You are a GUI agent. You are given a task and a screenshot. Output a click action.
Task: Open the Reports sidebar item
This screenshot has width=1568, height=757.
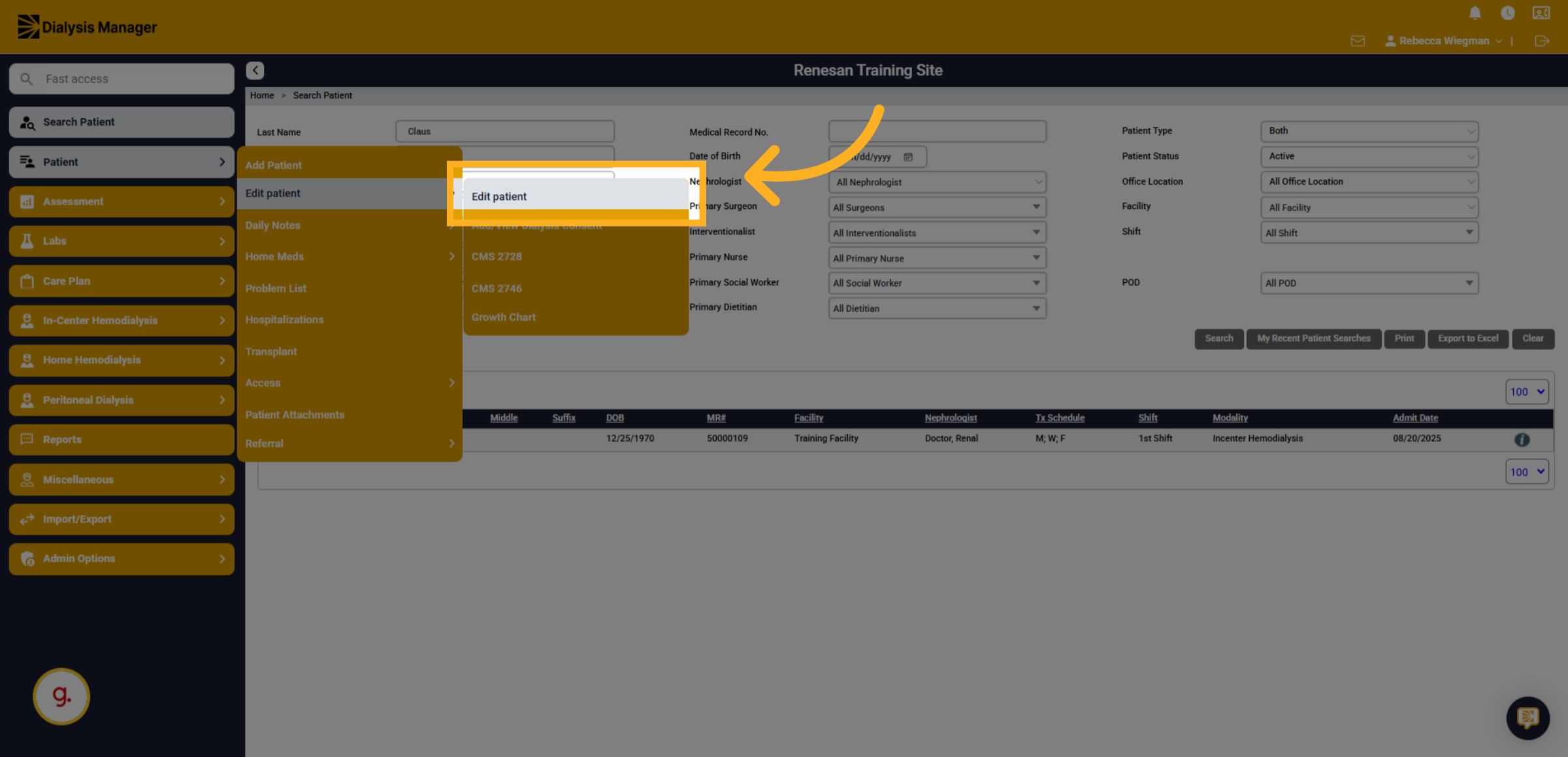[122, 440]
